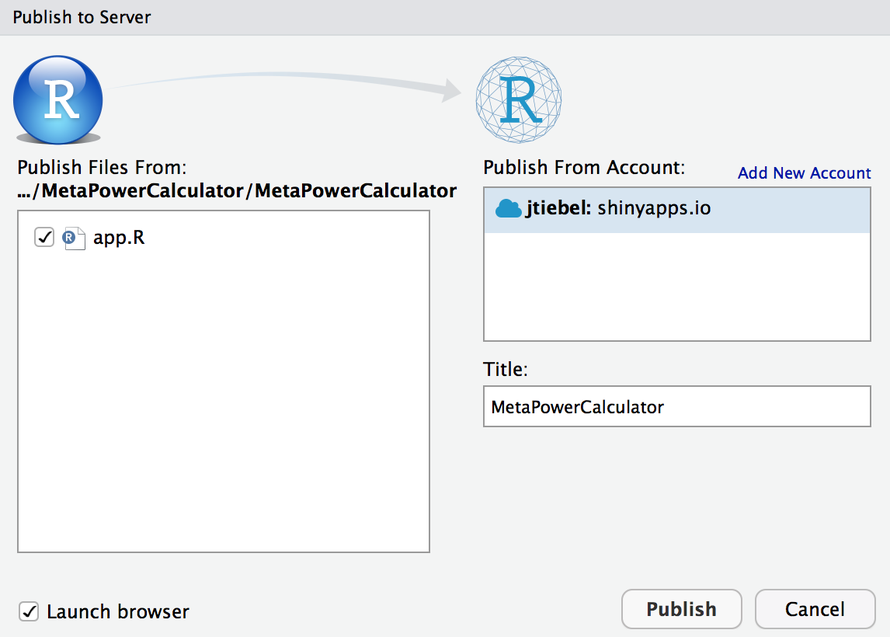Uncheck the app.R file checkbox
Viewport: 890px width, 637px height.
click(x=44, y=237)
